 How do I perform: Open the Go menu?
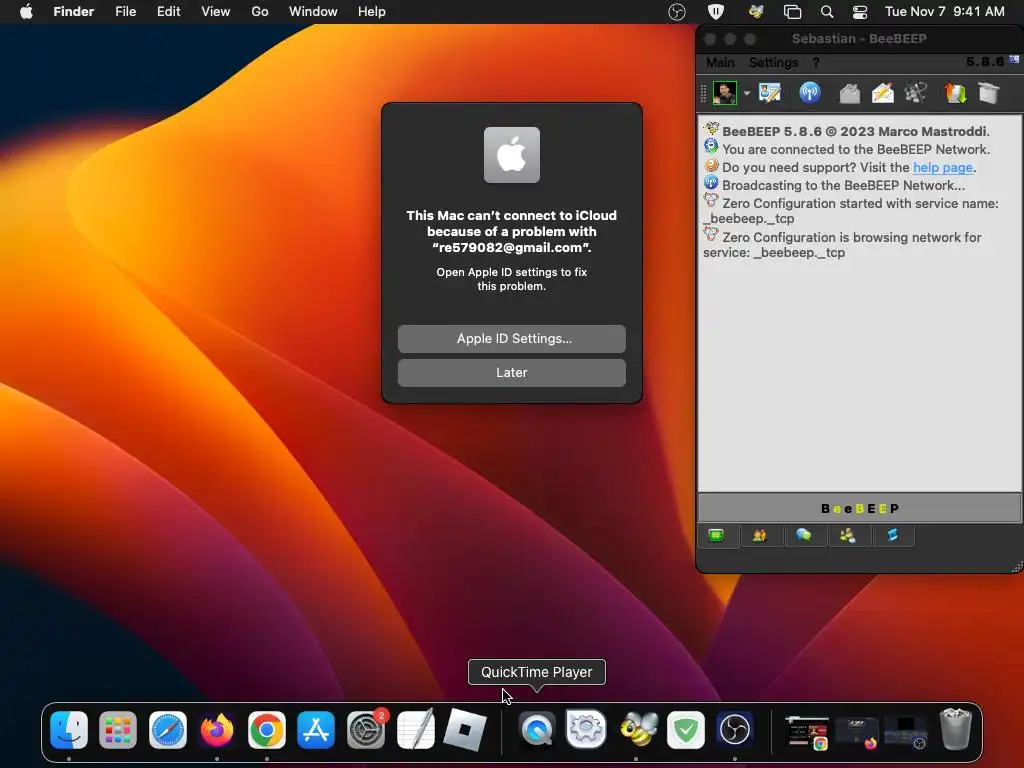260,11
